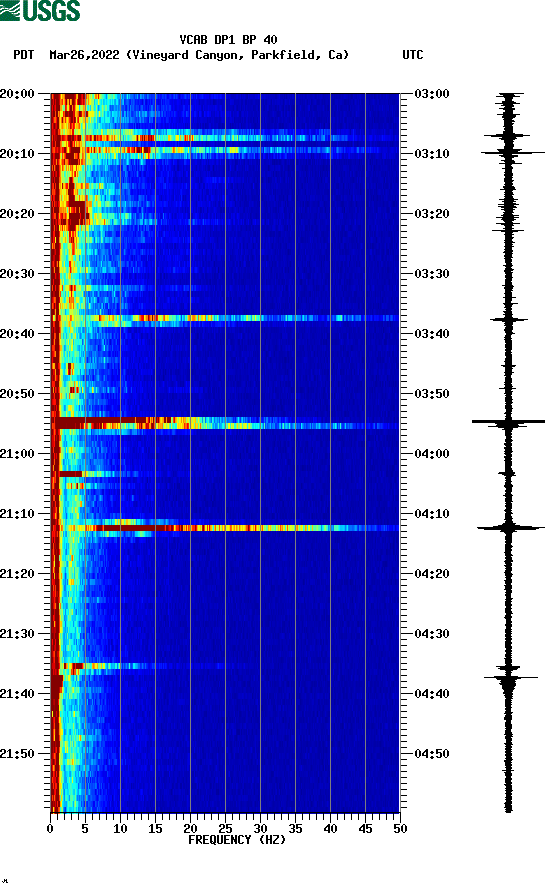Click the 50 Hz frequency axis label
Screen dimensions: 552x892
click(400, 829)
